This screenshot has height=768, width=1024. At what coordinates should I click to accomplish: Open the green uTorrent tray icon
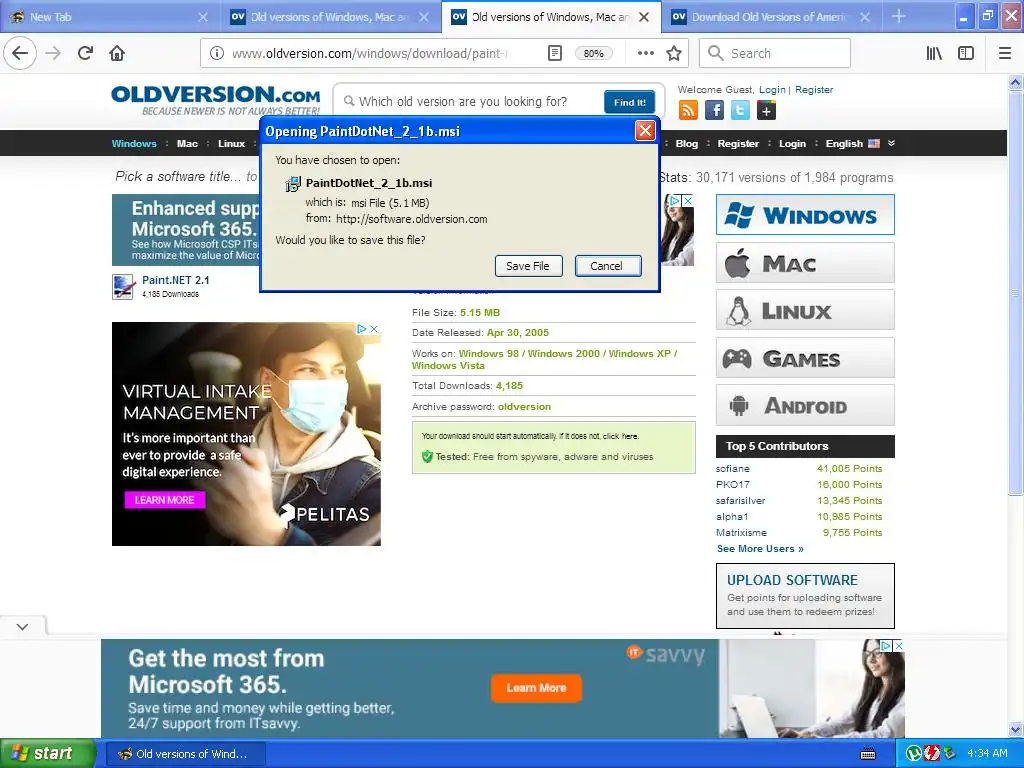(x=914, y=754)
